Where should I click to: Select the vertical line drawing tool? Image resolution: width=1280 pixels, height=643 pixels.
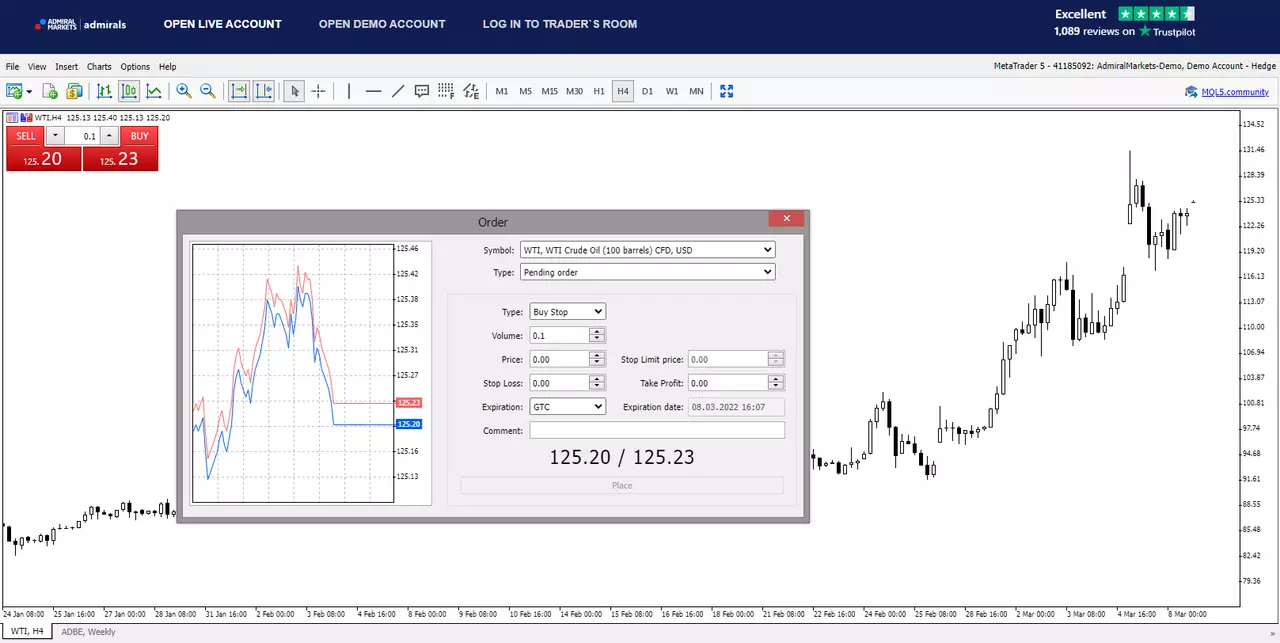click(x=349, y=91)
